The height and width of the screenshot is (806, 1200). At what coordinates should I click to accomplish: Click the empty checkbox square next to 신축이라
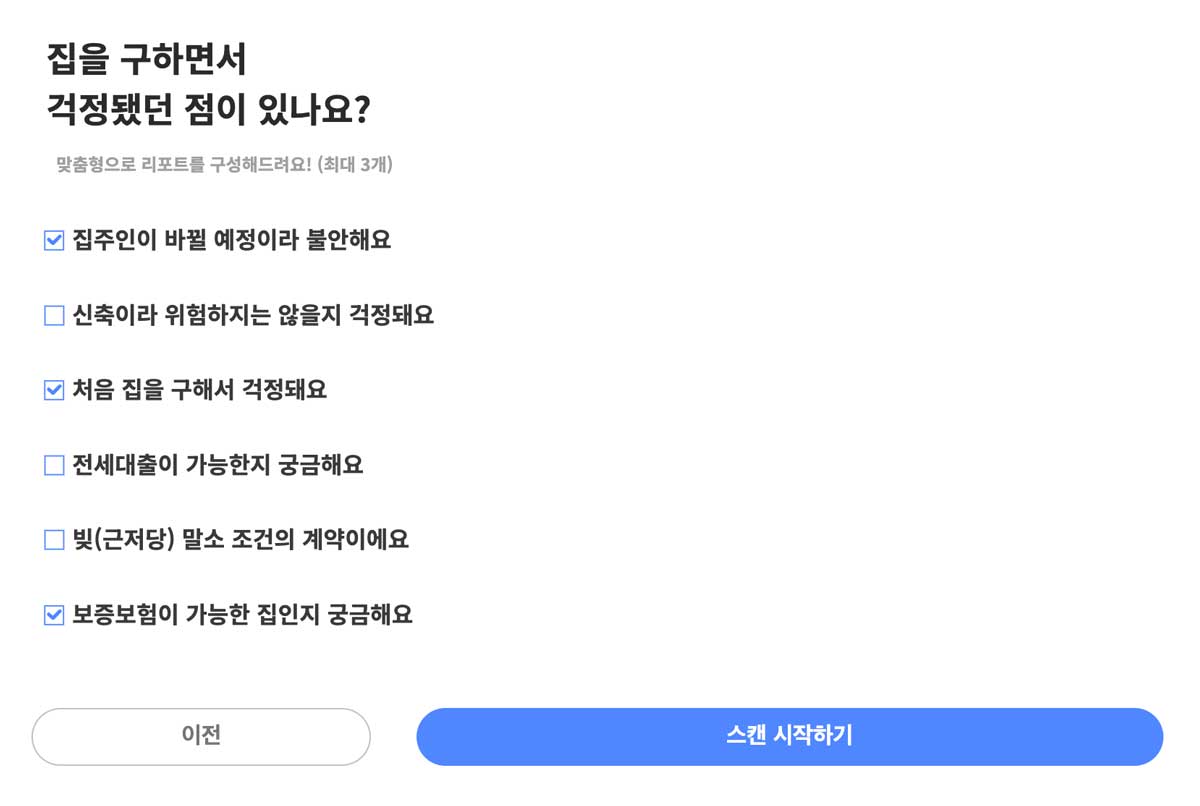point(52,315)
